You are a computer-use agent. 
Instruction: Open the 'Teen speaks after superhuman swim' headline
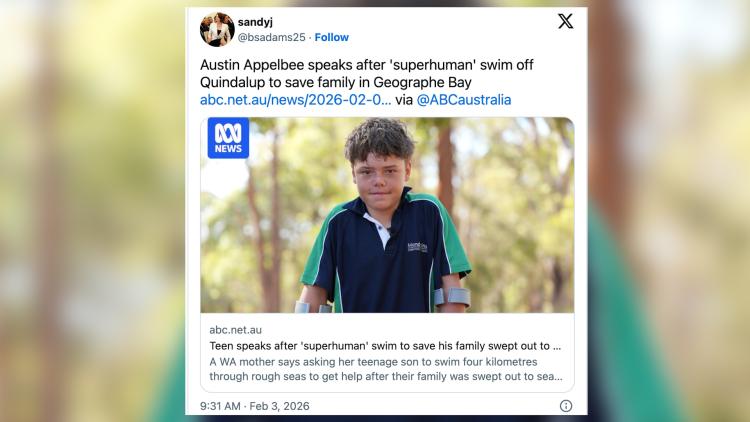click(385, 346)
